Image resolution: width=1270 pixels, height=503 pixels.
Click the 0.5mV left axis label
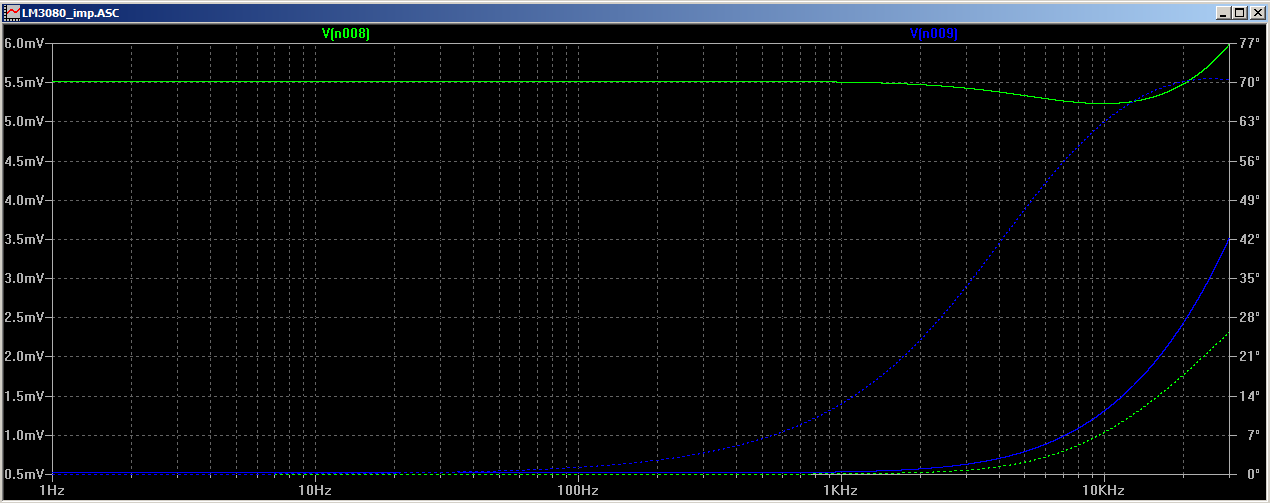coord(23,474)
